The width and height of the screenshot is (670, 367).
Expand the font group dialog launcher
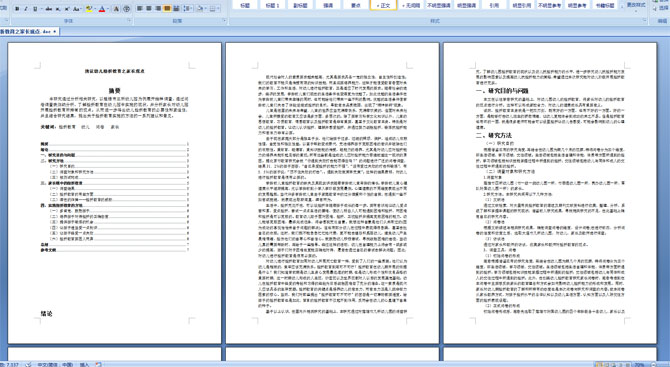(x=129, y=20)
